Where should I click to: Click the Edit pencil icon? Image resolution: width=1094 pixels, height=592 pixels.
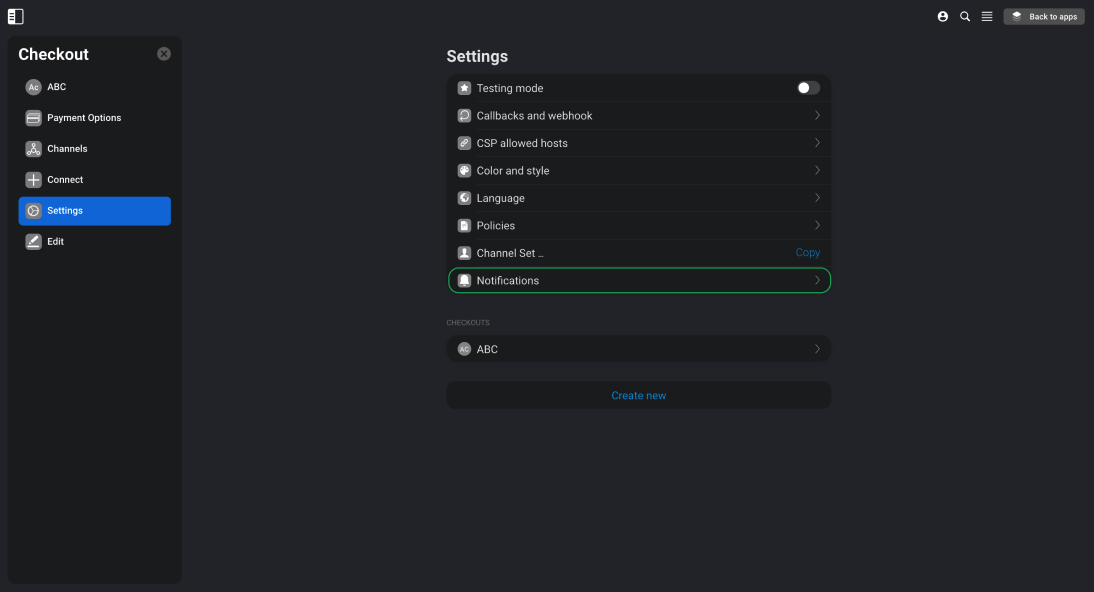point(33,242)
